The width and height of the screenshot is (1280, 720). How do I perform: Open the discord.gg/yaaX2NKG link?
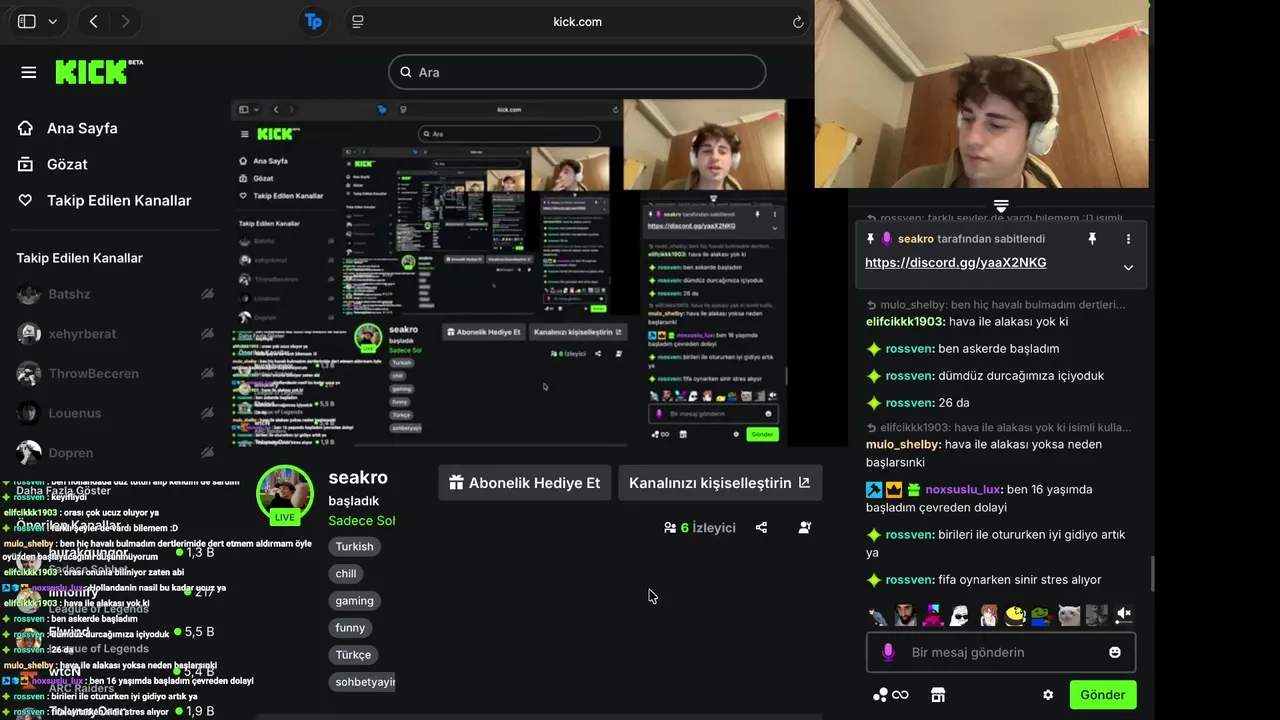(x=956, y=263)
